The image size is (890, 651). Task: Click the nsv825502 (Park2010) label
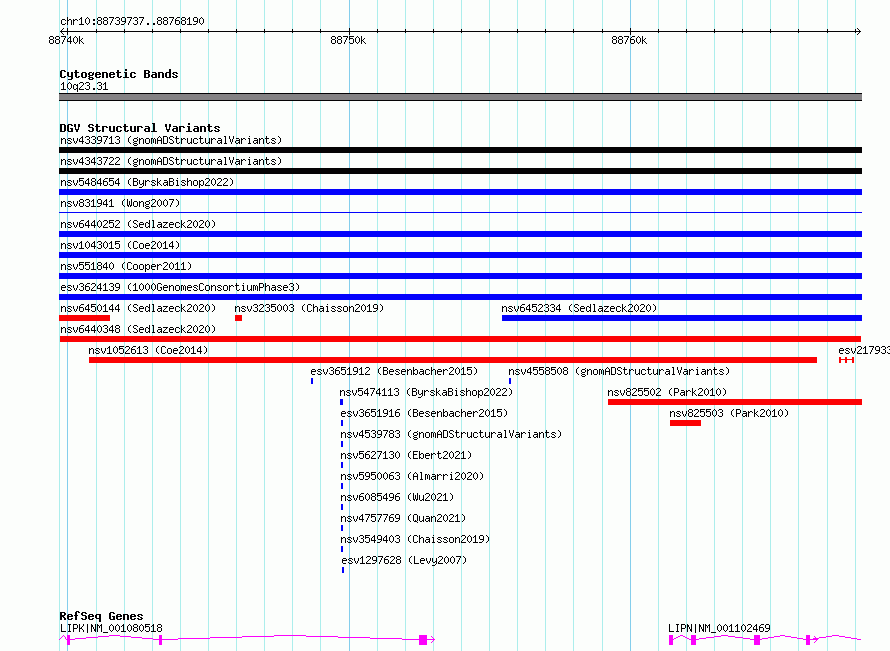[667, 392]
